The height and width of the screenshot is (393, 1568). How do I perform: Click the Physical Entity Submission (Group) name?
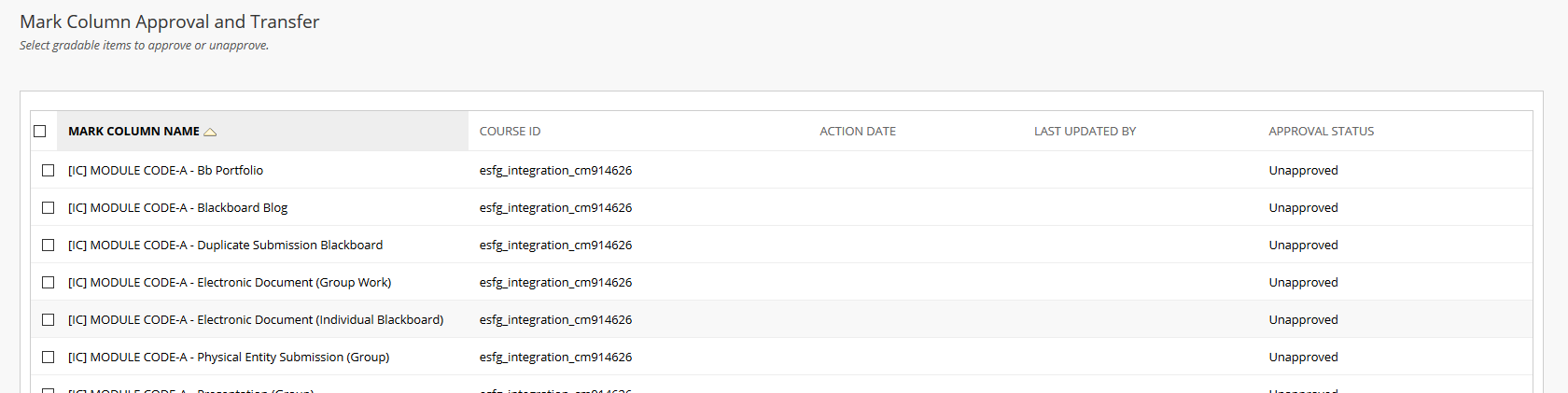(x=229, y=358)
